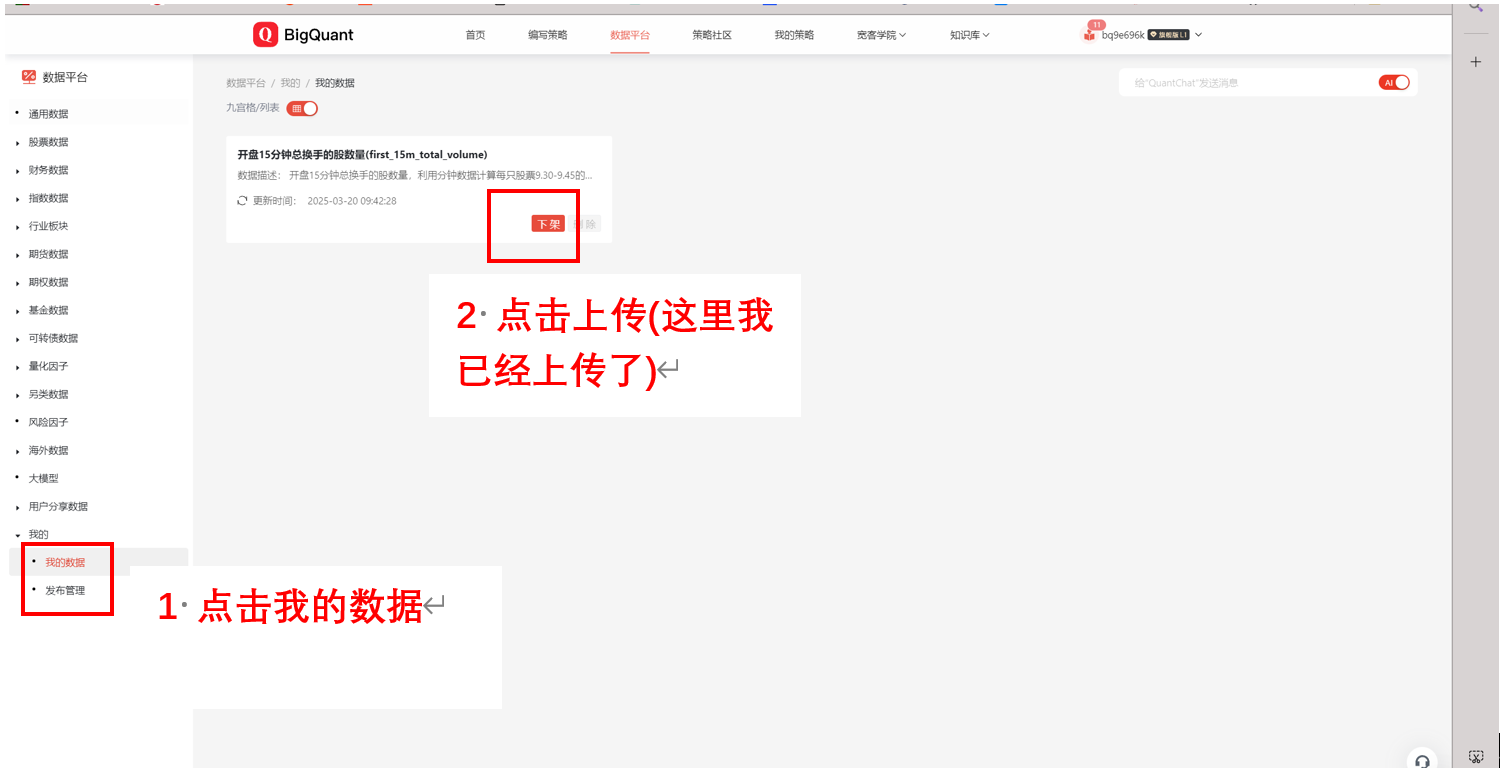
Task: Toggle the 九宫格/列表 view switch
Action: 302,108
